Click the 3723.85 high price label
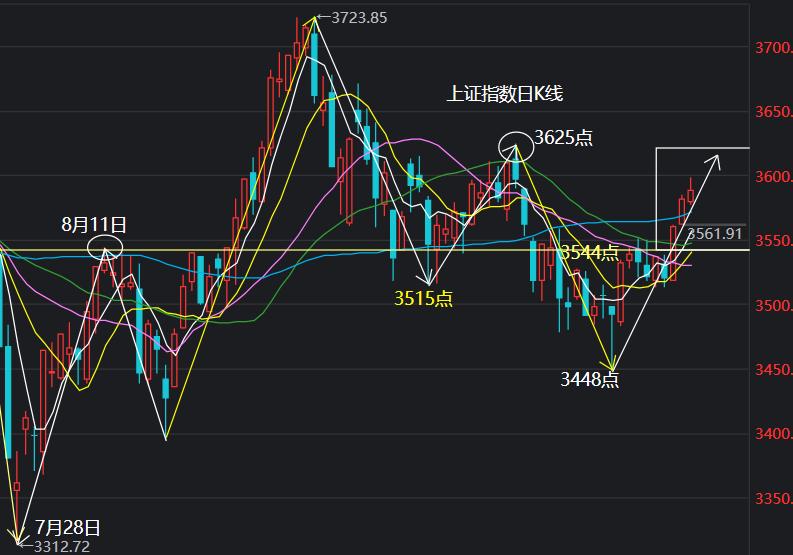 359,18
